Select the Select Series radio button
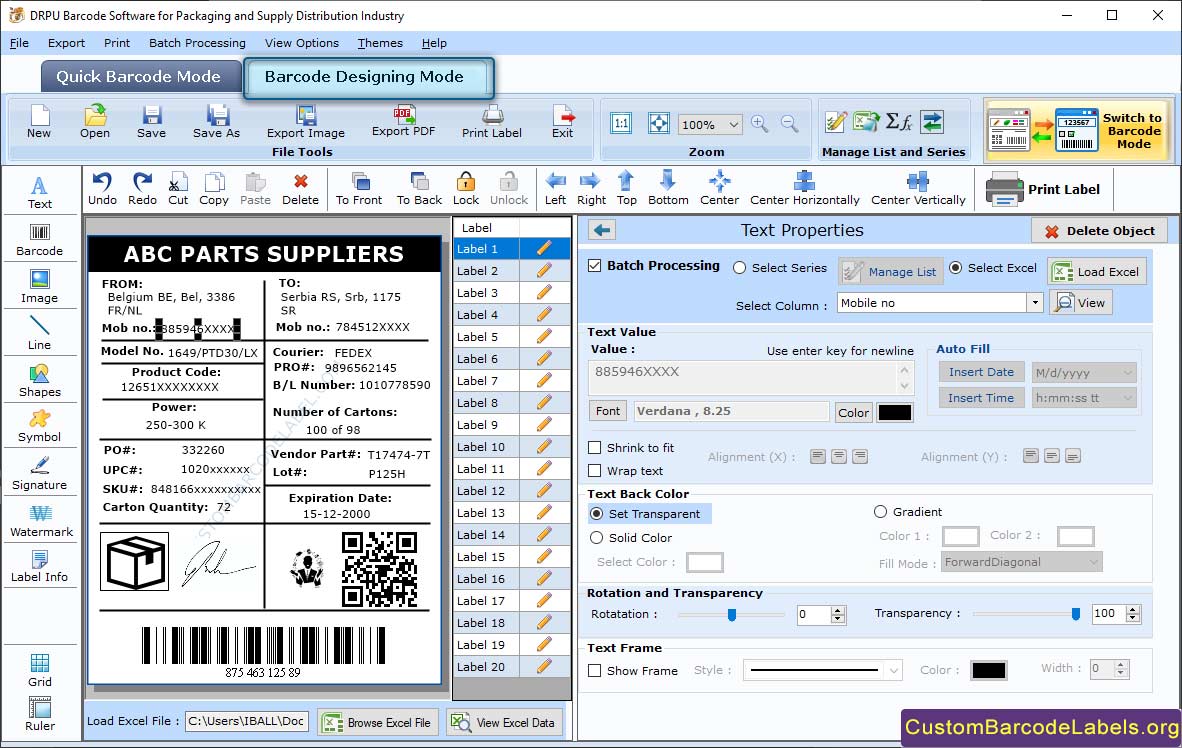The image size is (1182, 748). click(740, 268)
